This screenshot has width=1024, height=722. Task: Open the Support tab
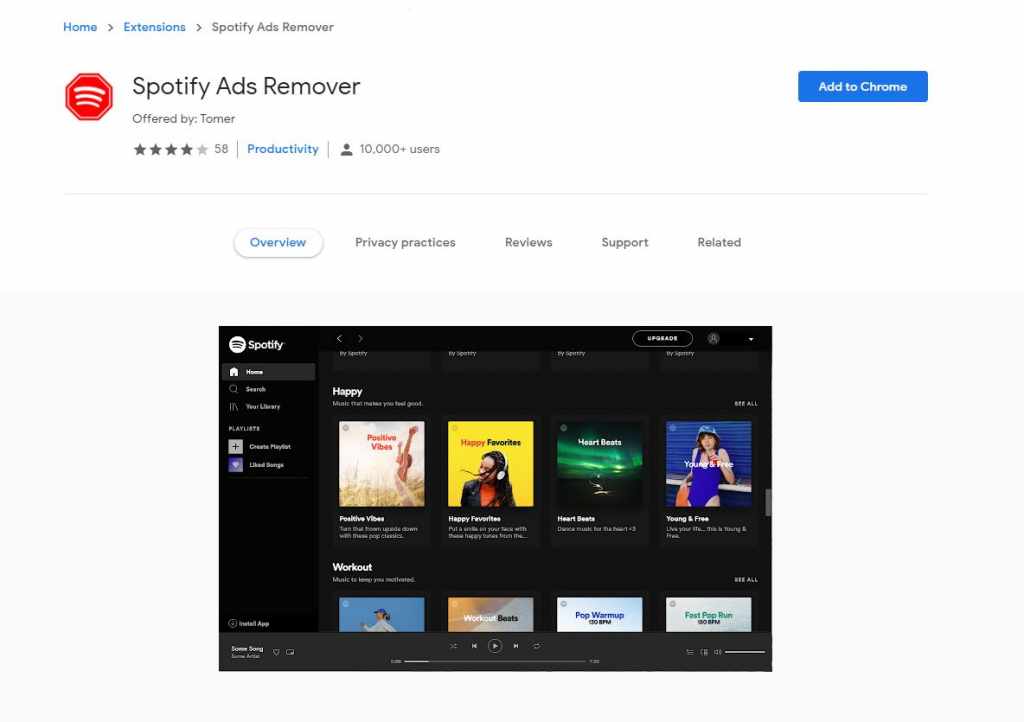[x=624, y=242]
